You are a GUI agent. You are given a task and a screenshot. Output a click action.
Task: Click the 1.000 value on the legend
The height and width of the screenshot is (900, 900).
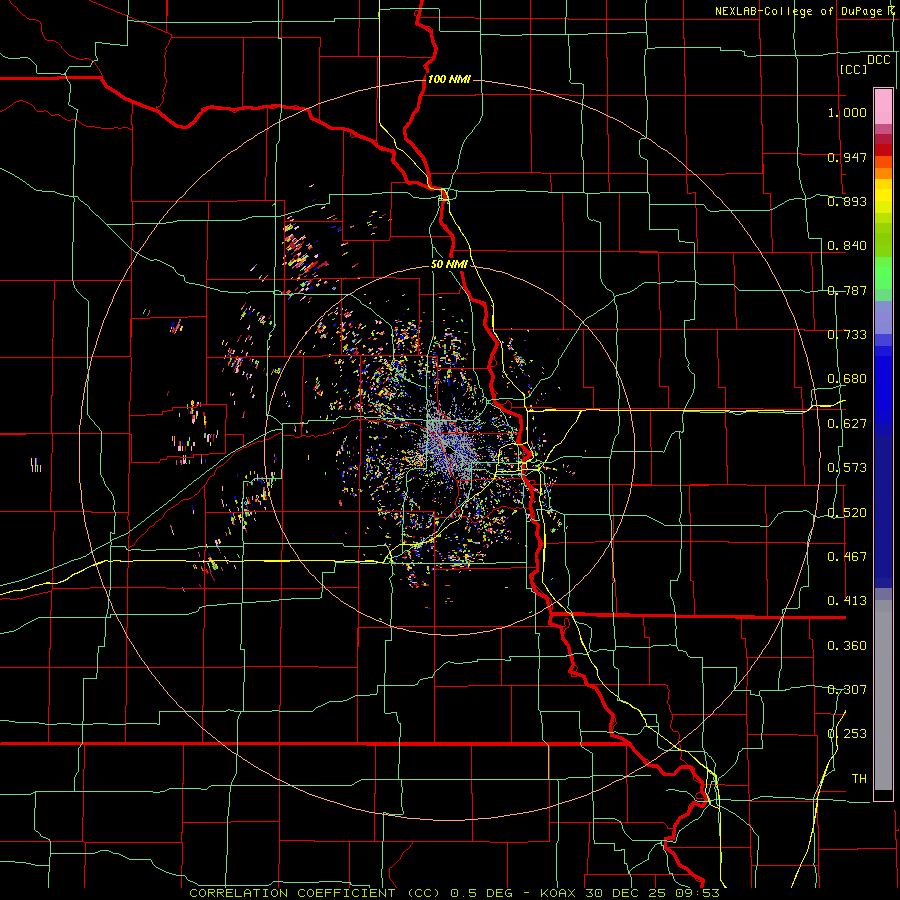(x=847, y=112)
